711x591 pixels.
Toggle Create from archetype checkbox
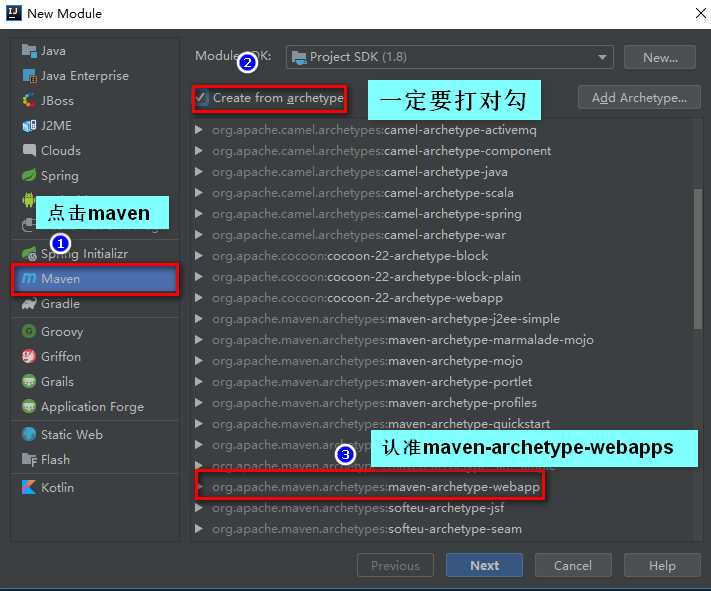click(x=202, y=98)
